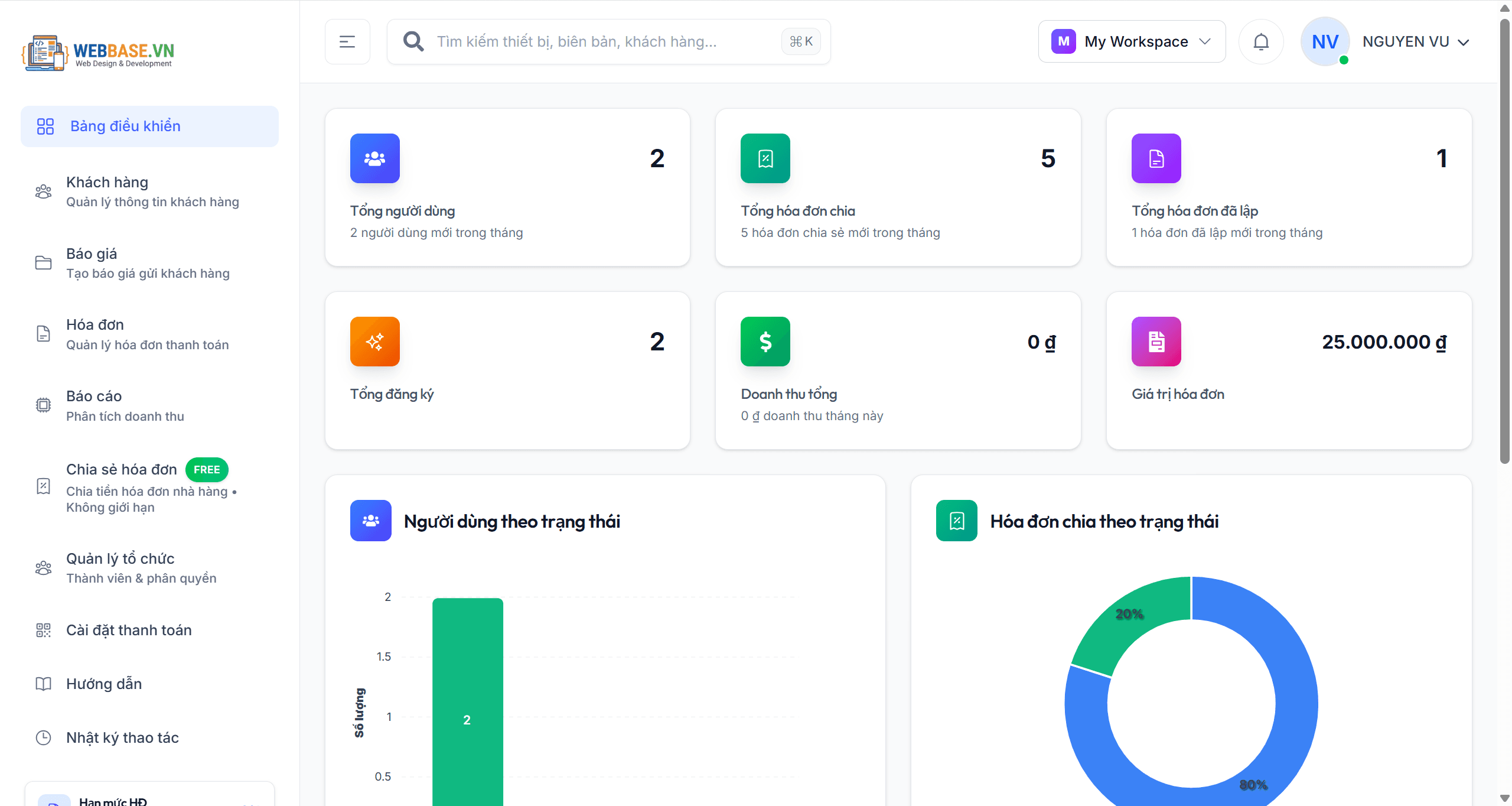Open Cài đặt thanh toán page

(x=149, y=630)
